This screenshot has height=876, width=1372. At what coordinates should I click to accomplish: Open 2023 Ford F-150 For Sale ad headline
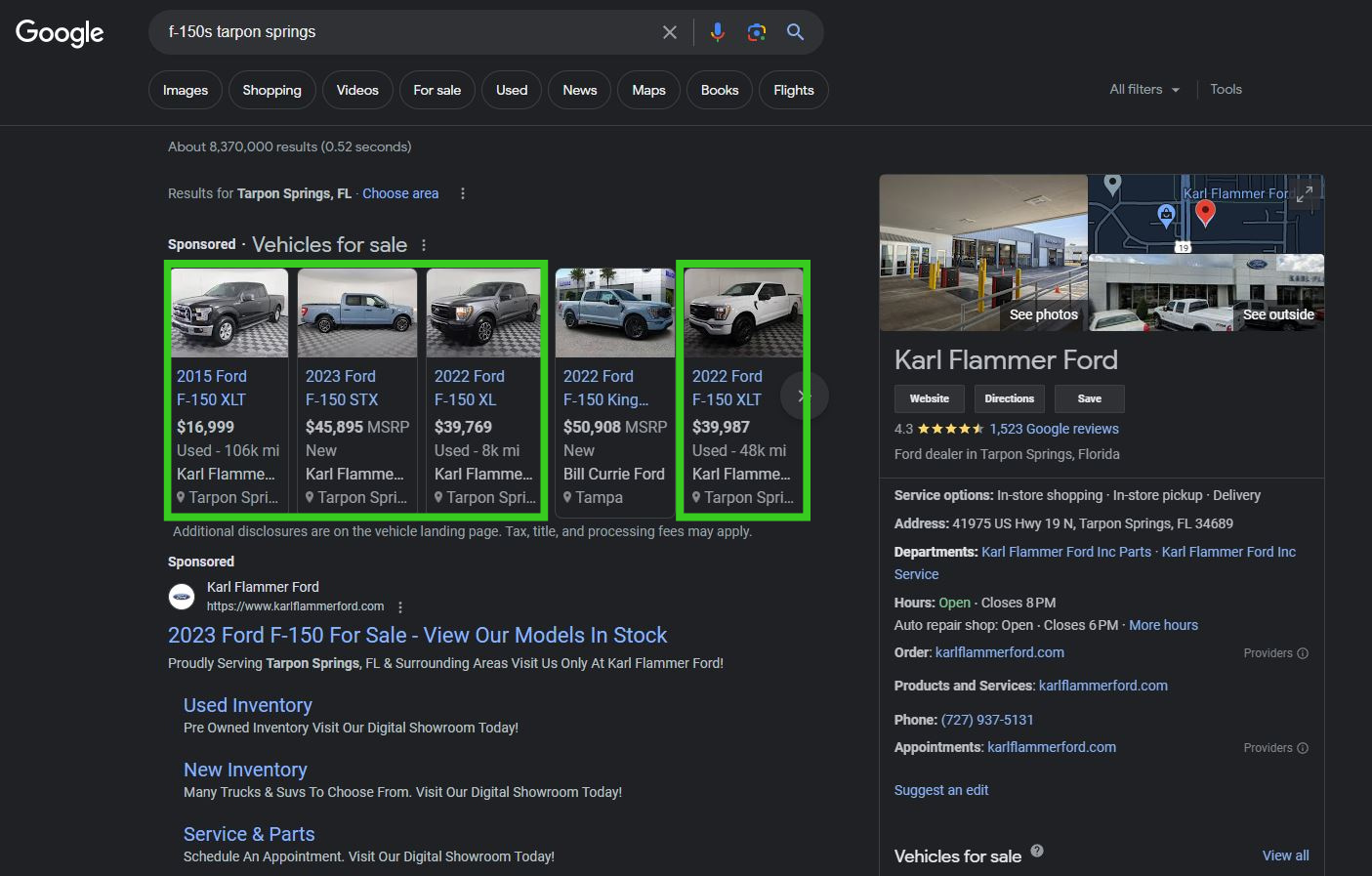tap(417, 636)
